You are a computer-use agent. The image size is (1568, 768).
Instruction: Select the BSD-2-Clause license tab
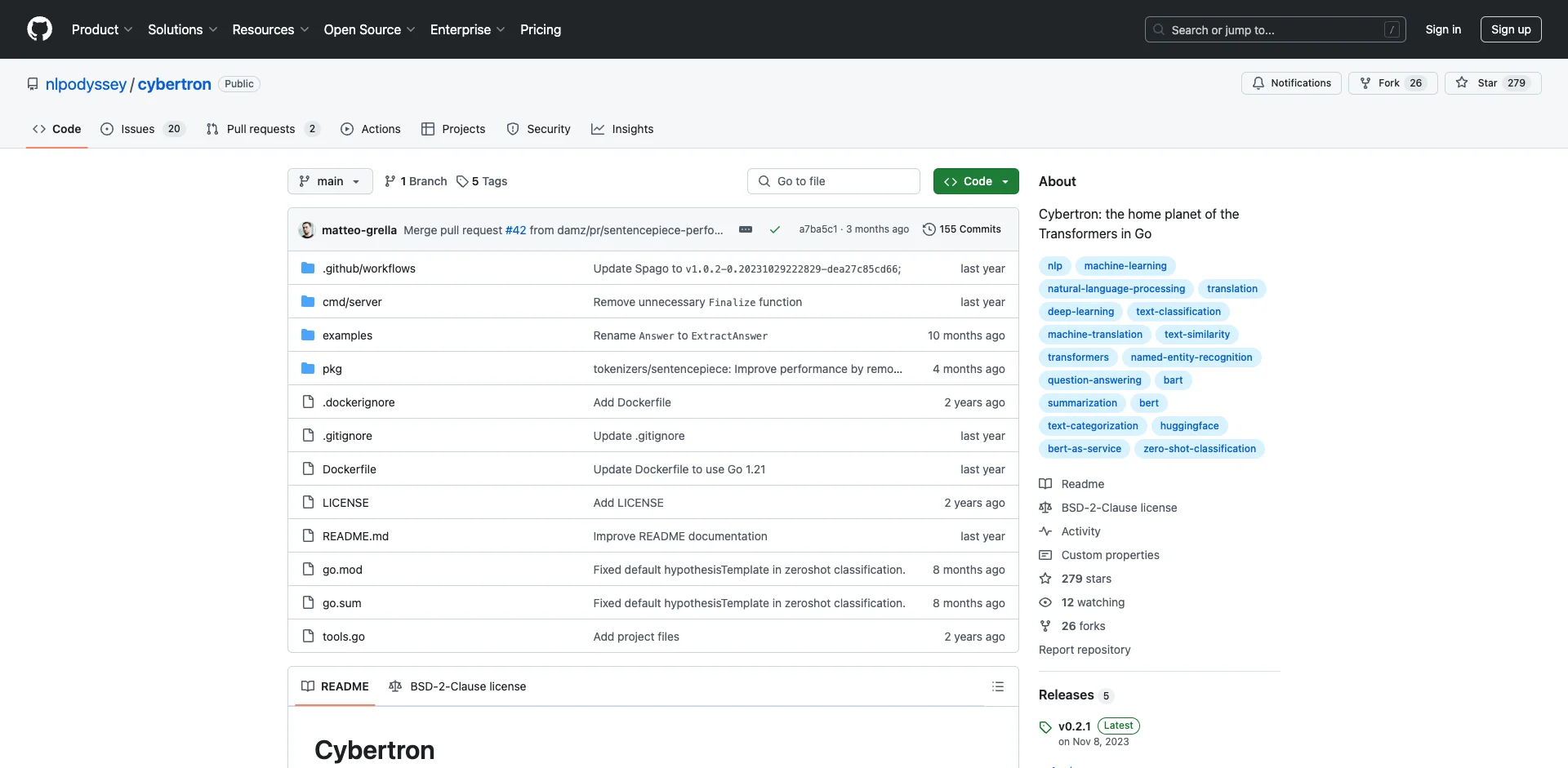point(457,686)
